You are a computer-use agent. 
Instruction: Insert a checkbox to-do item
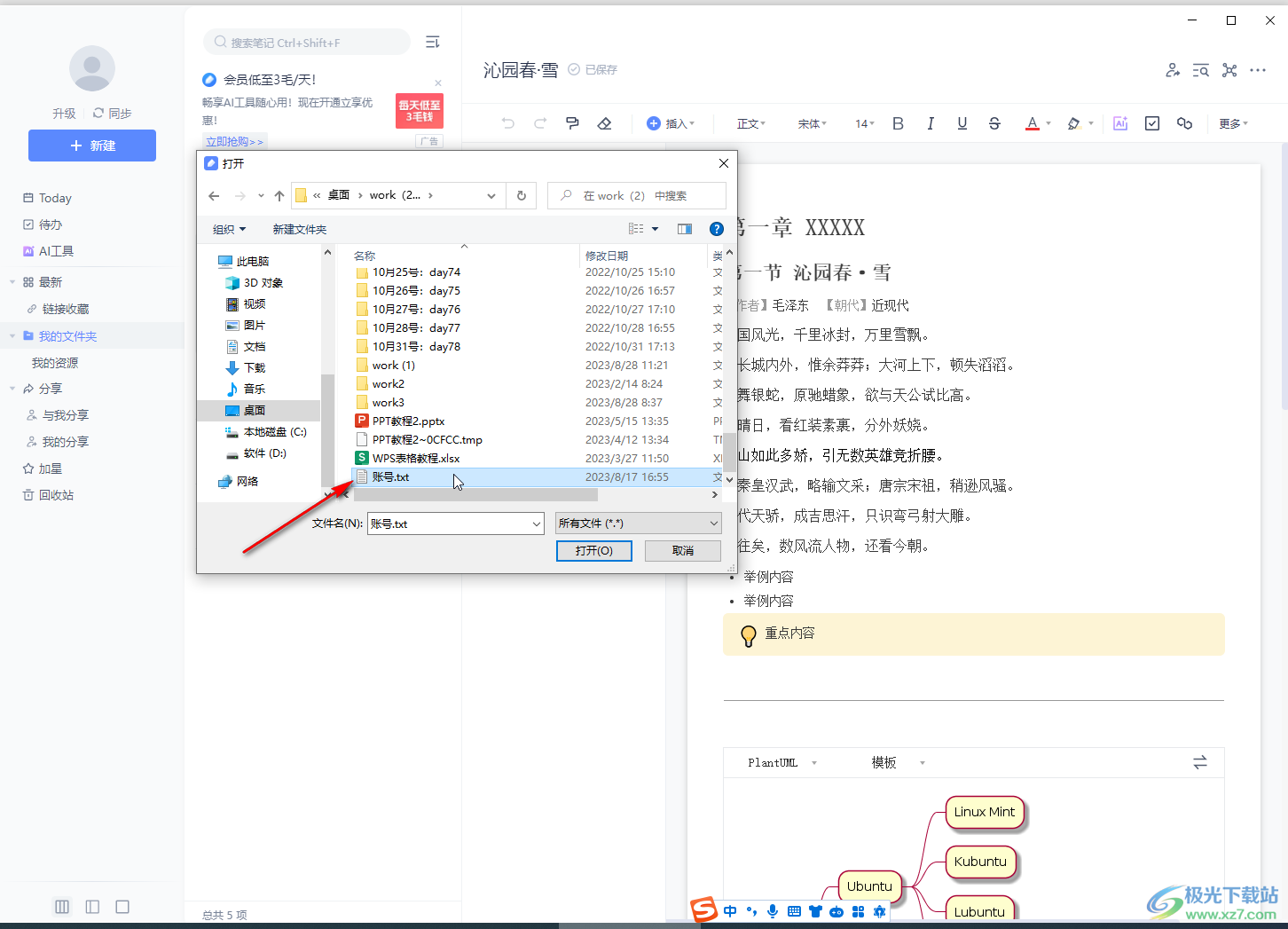(1152, 123)
